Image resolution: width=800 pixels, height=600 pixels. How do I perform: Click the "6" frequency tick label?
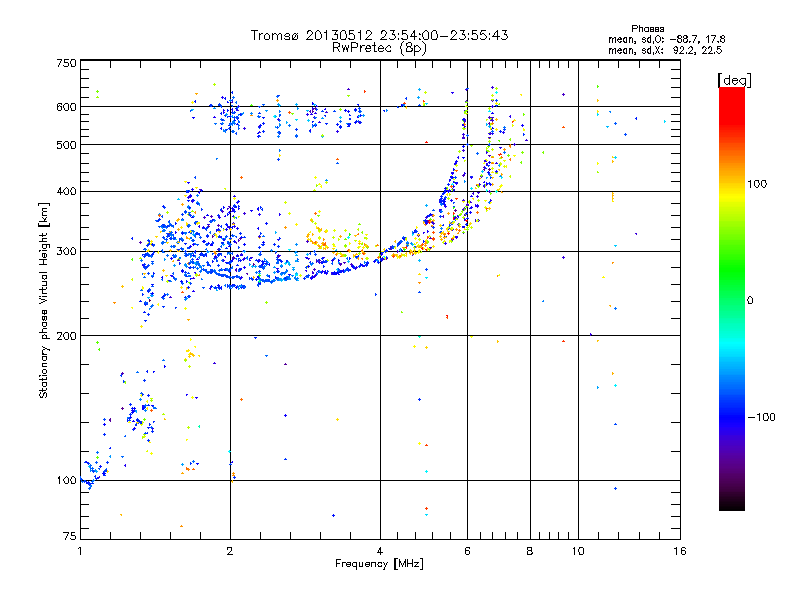467,551
